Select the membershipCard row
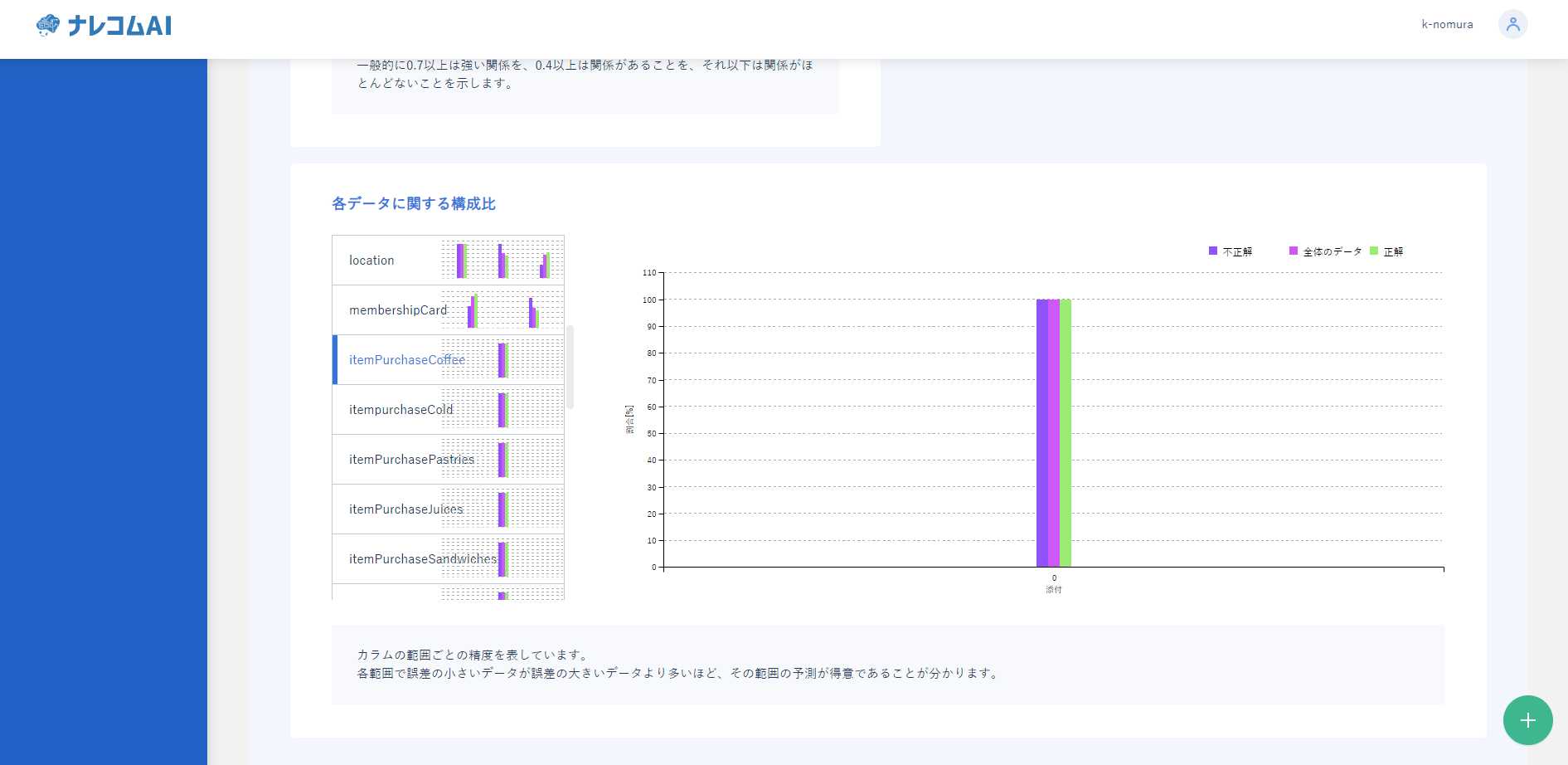This screenshot has width=1568, height=765. point(398,309)
